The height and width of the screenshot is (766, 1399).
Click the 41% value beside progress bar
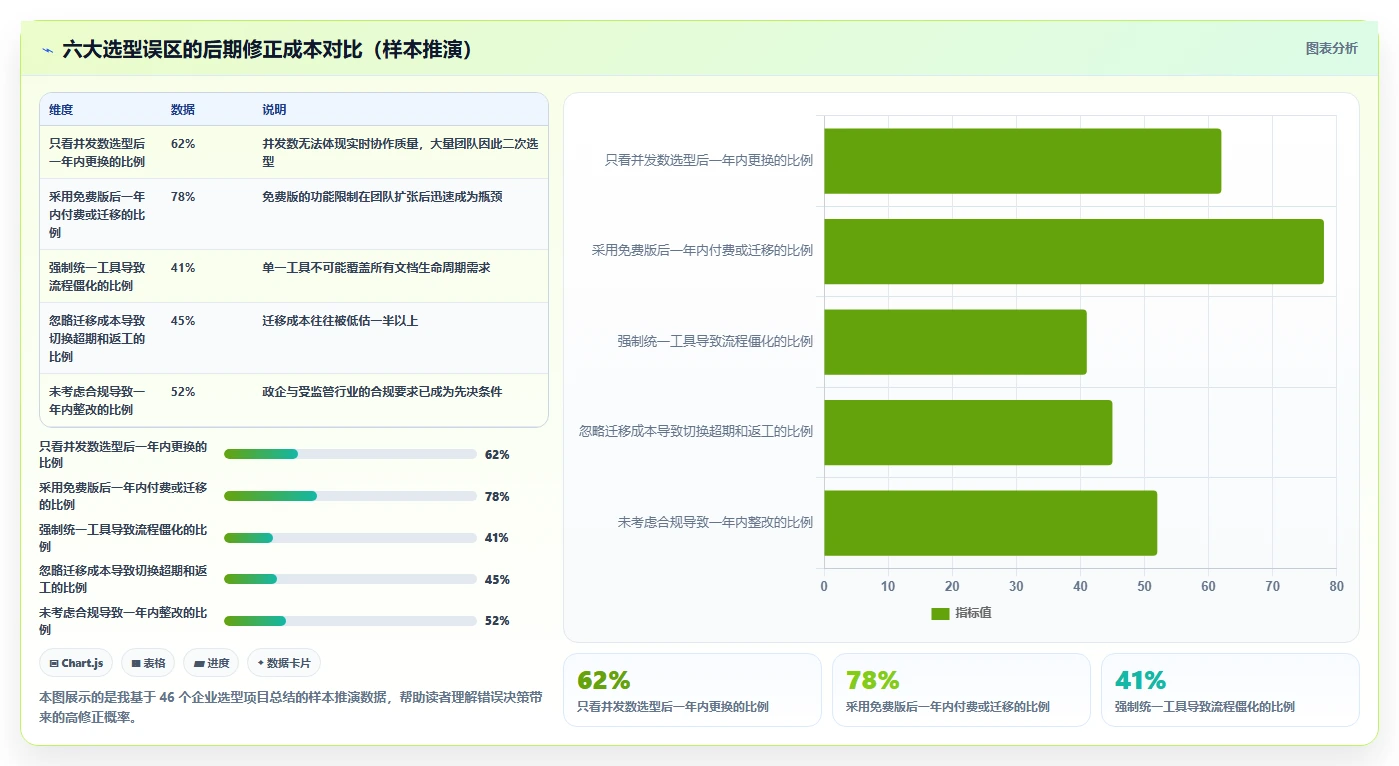pyautogui.click(x=497, y=538)
